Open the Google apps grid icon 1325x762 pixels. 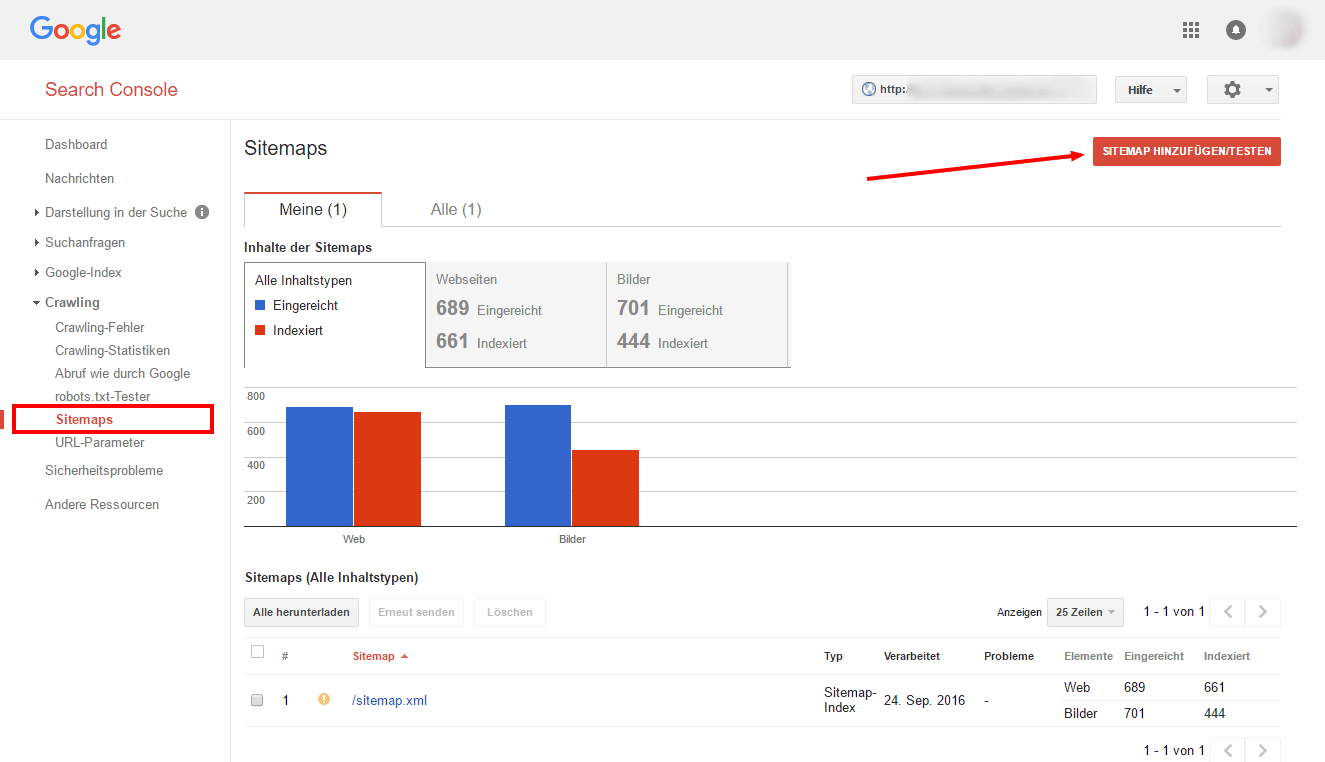(x=1190, y=30)
